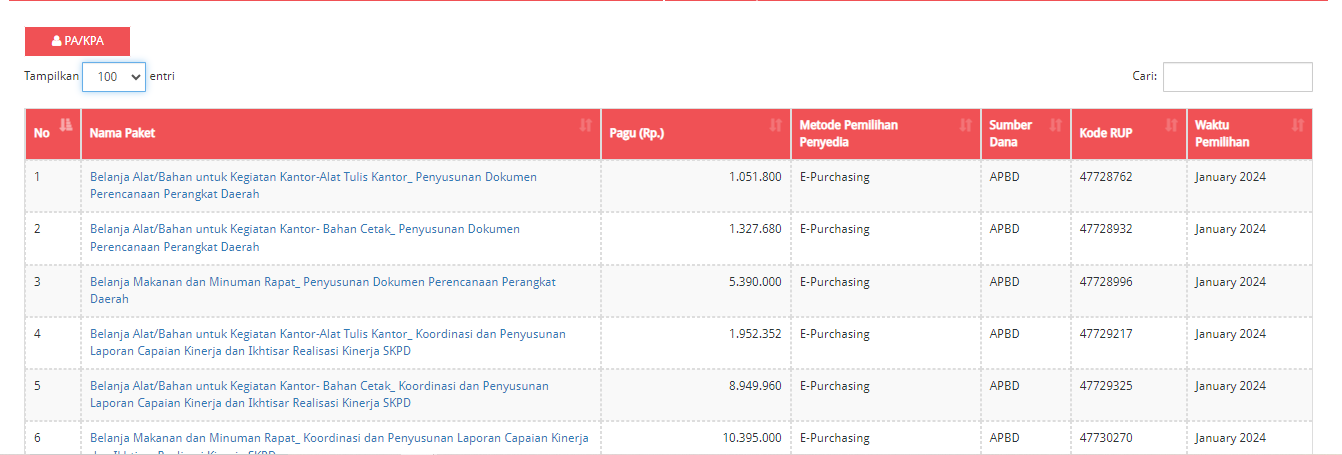The width and height of the screenshot is (1342, 455).
Task: Click APBD in row 2
Action: click(1004, 229)
